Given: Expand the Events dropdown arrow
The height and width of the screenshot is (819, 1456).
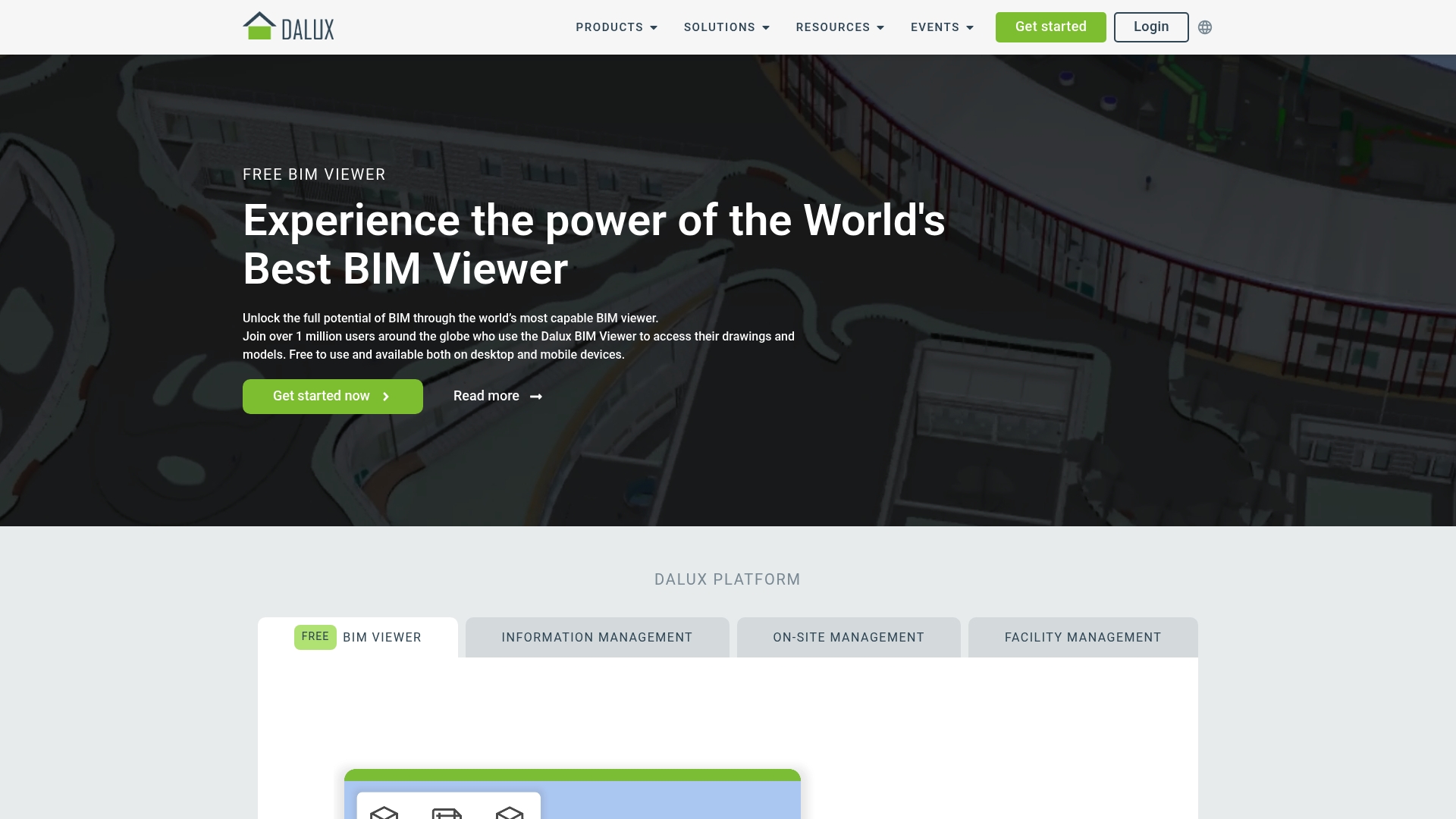Looking at the screenshot, I should pos(970,28).
